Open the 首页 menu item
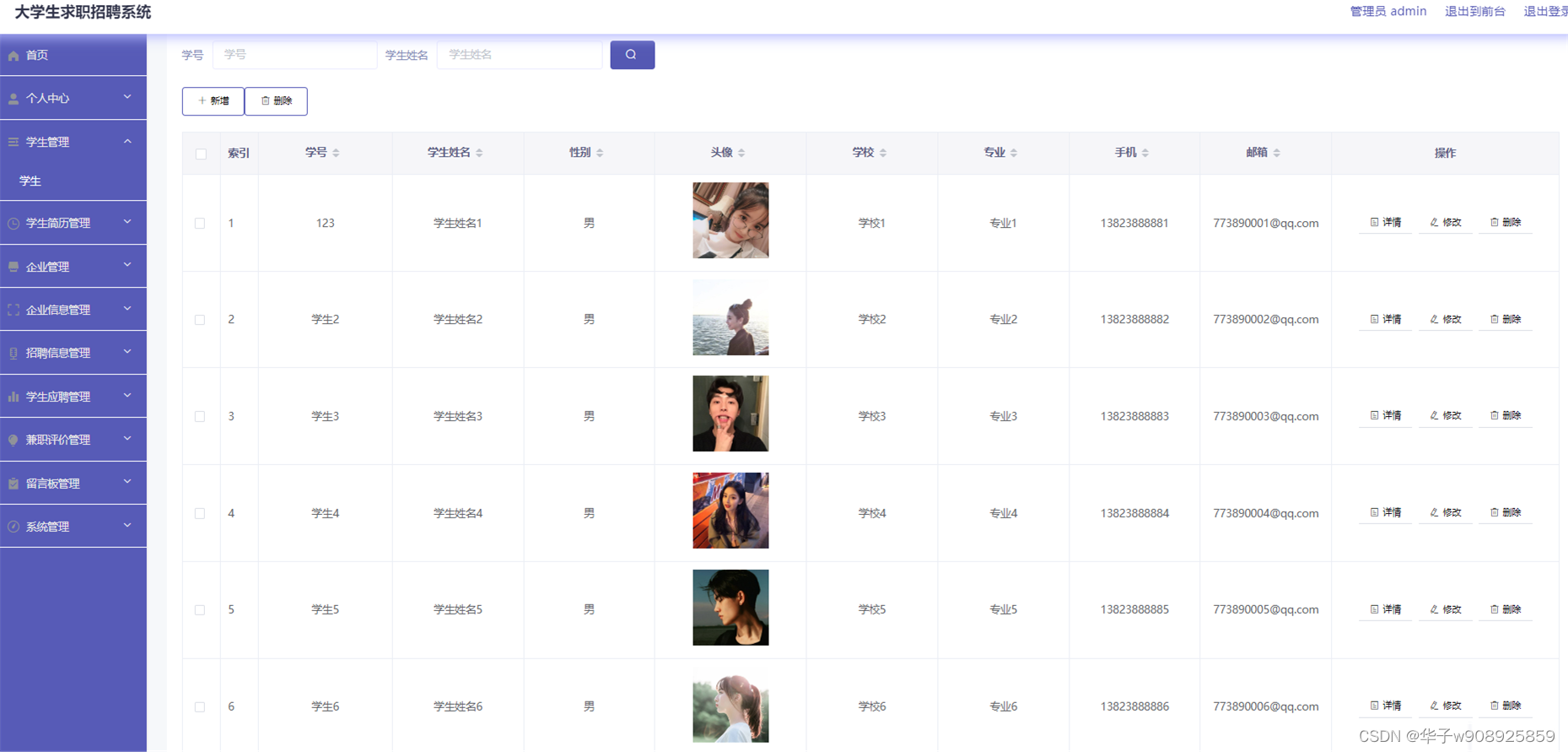The width and height of the screenshot is (1568, 752). [73, 55]
